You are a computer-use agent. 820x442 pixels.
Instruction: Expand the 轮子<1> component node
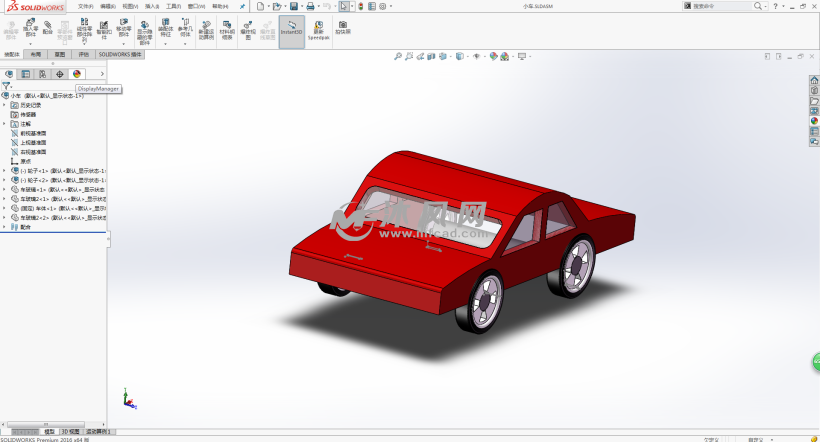click(x=4, y=171)
